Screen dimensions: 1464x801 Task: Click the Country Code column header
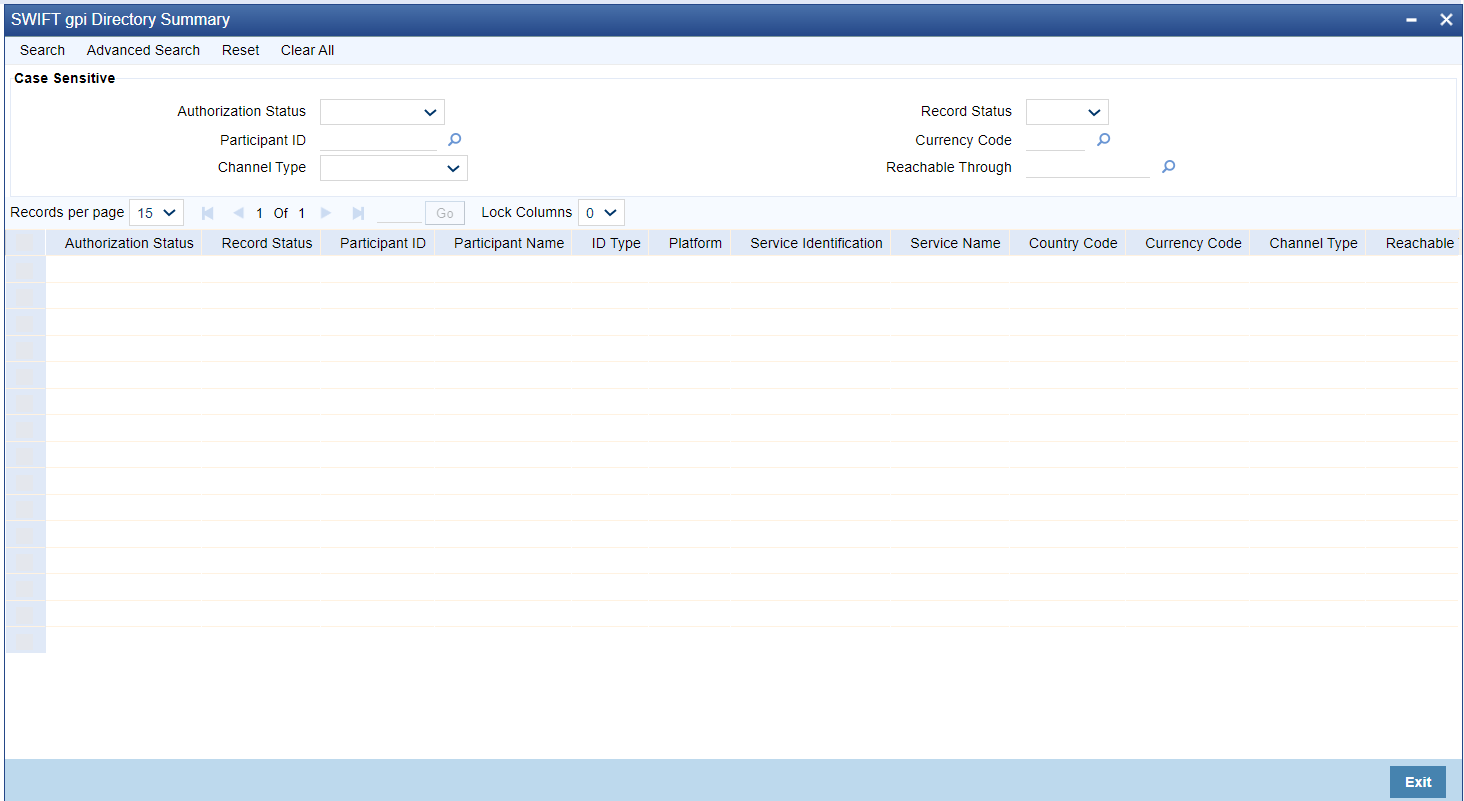coord(1073,243)
